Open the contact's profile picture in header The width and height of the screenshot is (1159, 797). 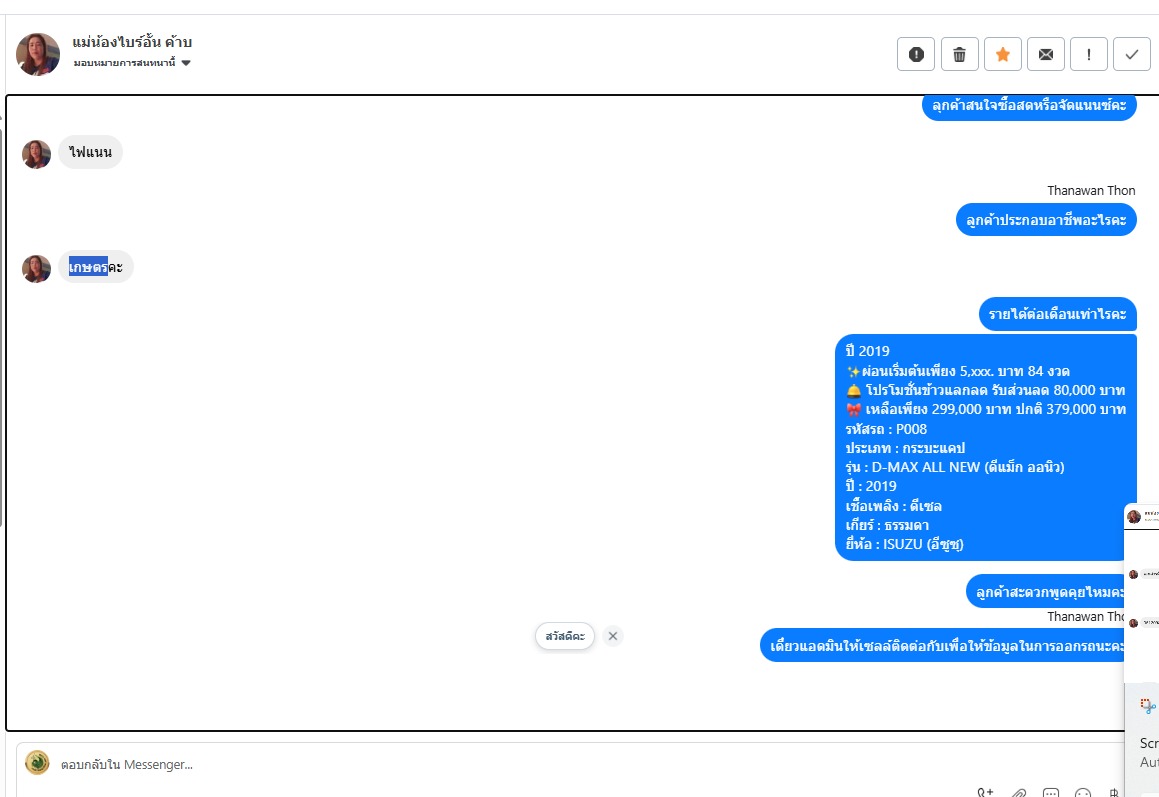pyautogui.click(x=38, y=53)
